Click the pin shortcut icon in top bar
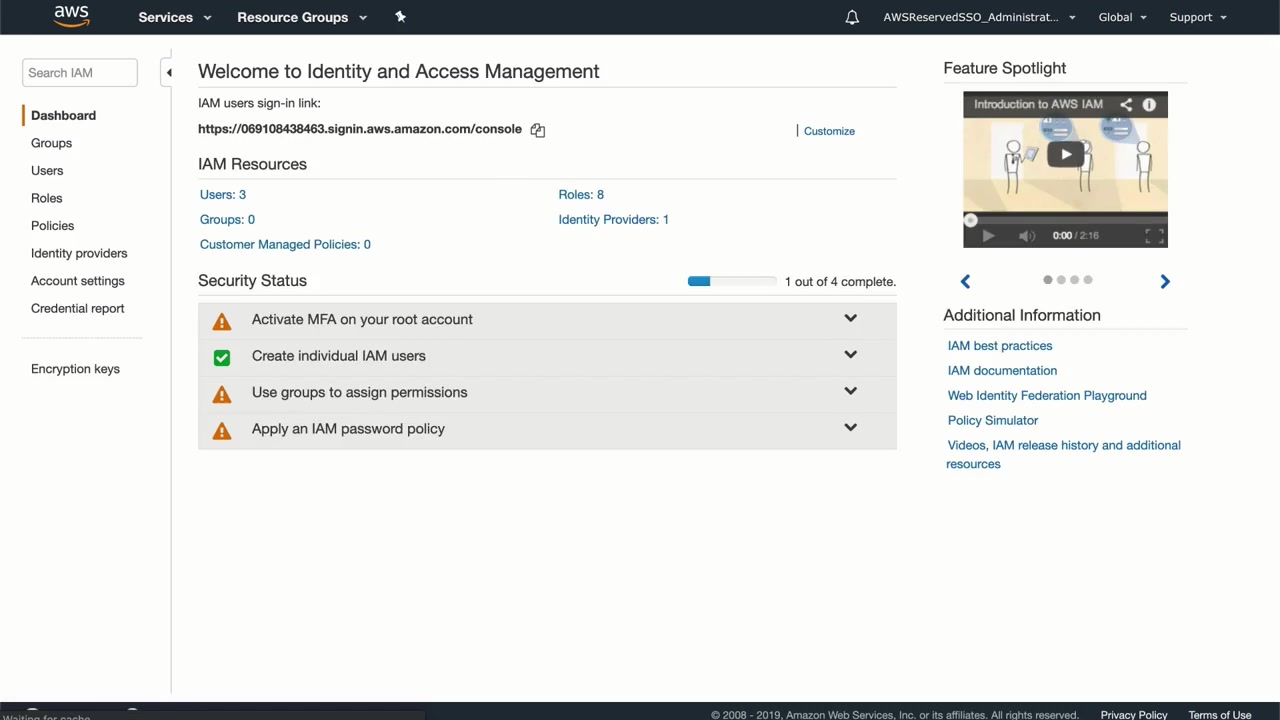This screenshot has height=720, width=1280. coord(400,17)
